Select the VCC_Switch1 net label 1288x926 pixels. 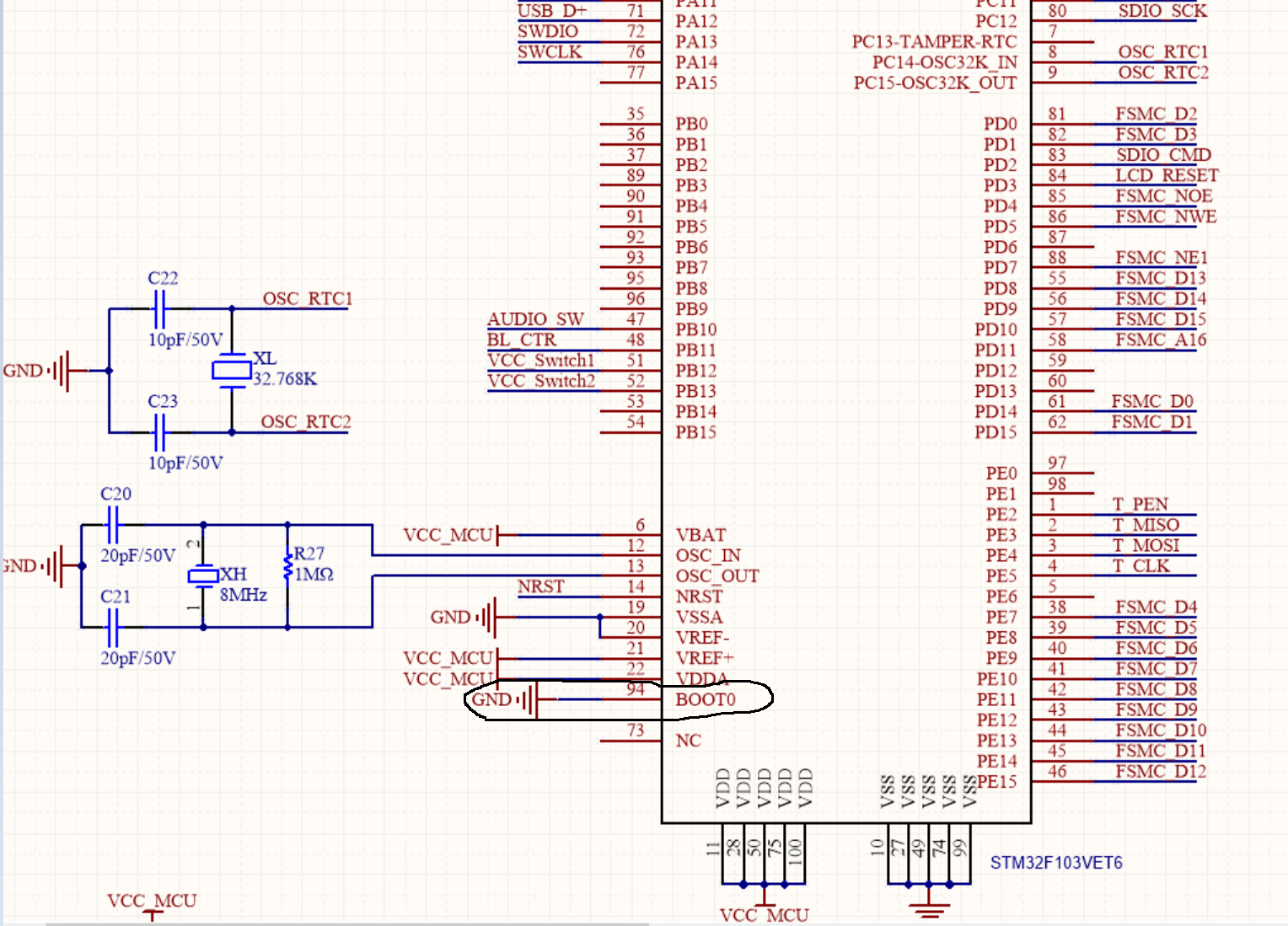541,360
